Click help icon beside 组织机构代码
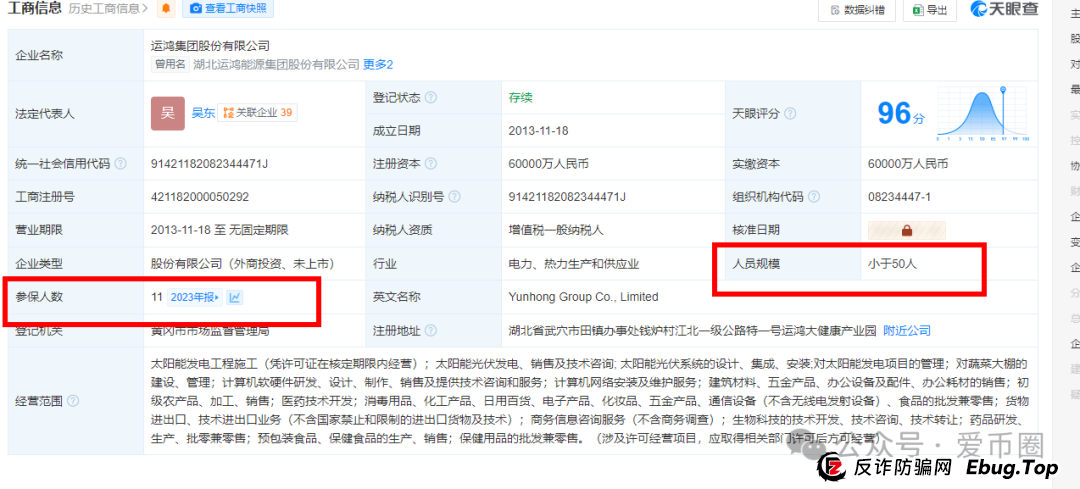Viewport: 1080px width, 489px height. tap(813, 197)
